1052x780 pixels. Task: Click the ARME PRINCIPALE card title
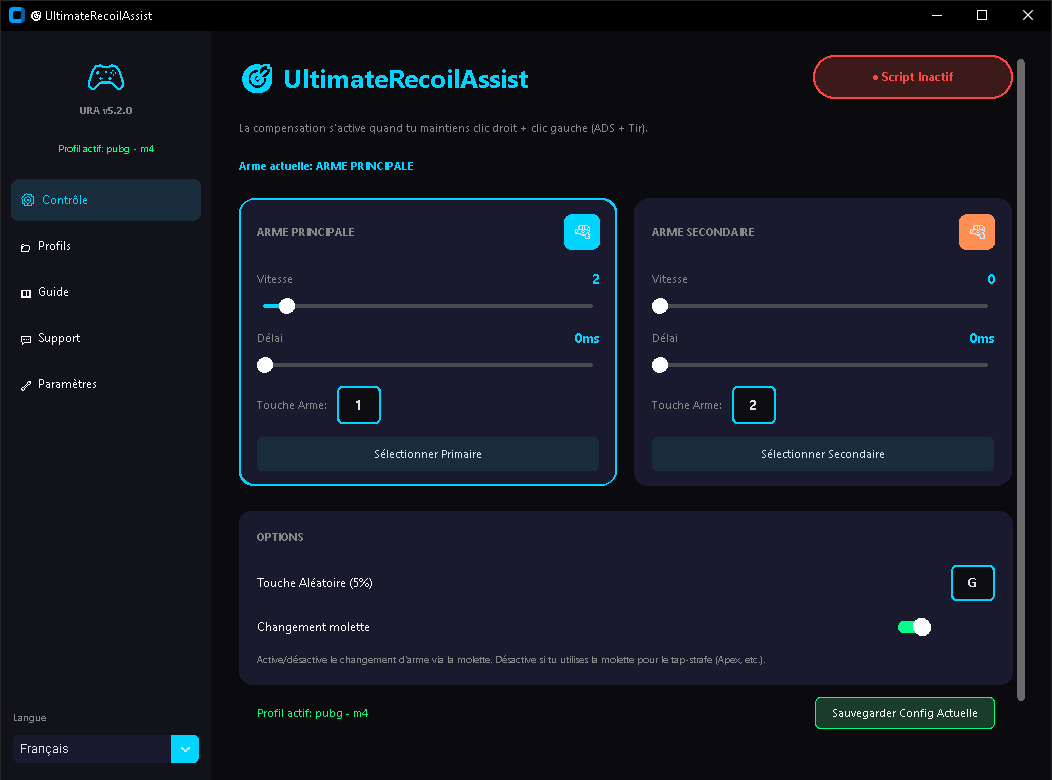[305, 232]
